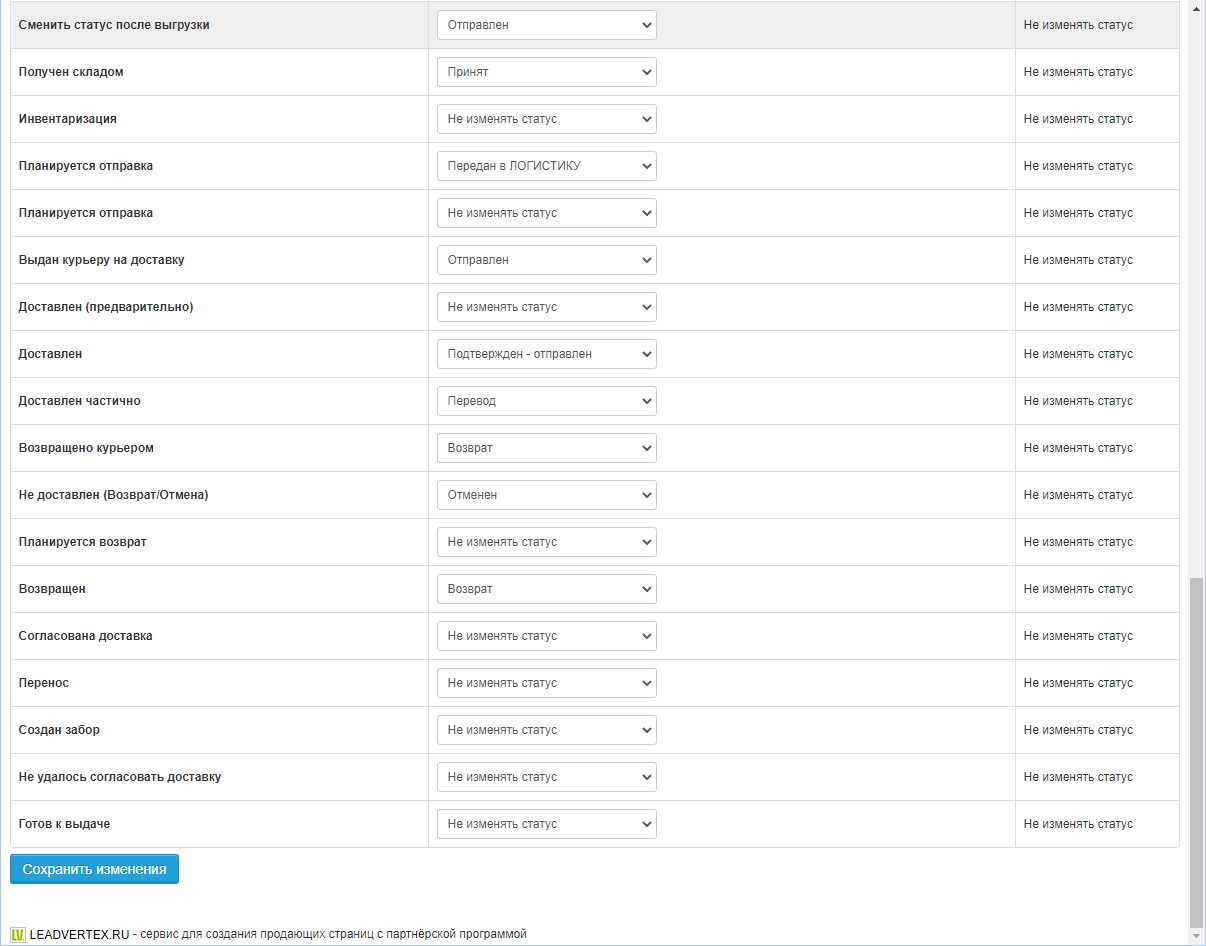
Task: Click right-column Не изменять статус in Готов к выдаче row
Action: coord(1078,824)
